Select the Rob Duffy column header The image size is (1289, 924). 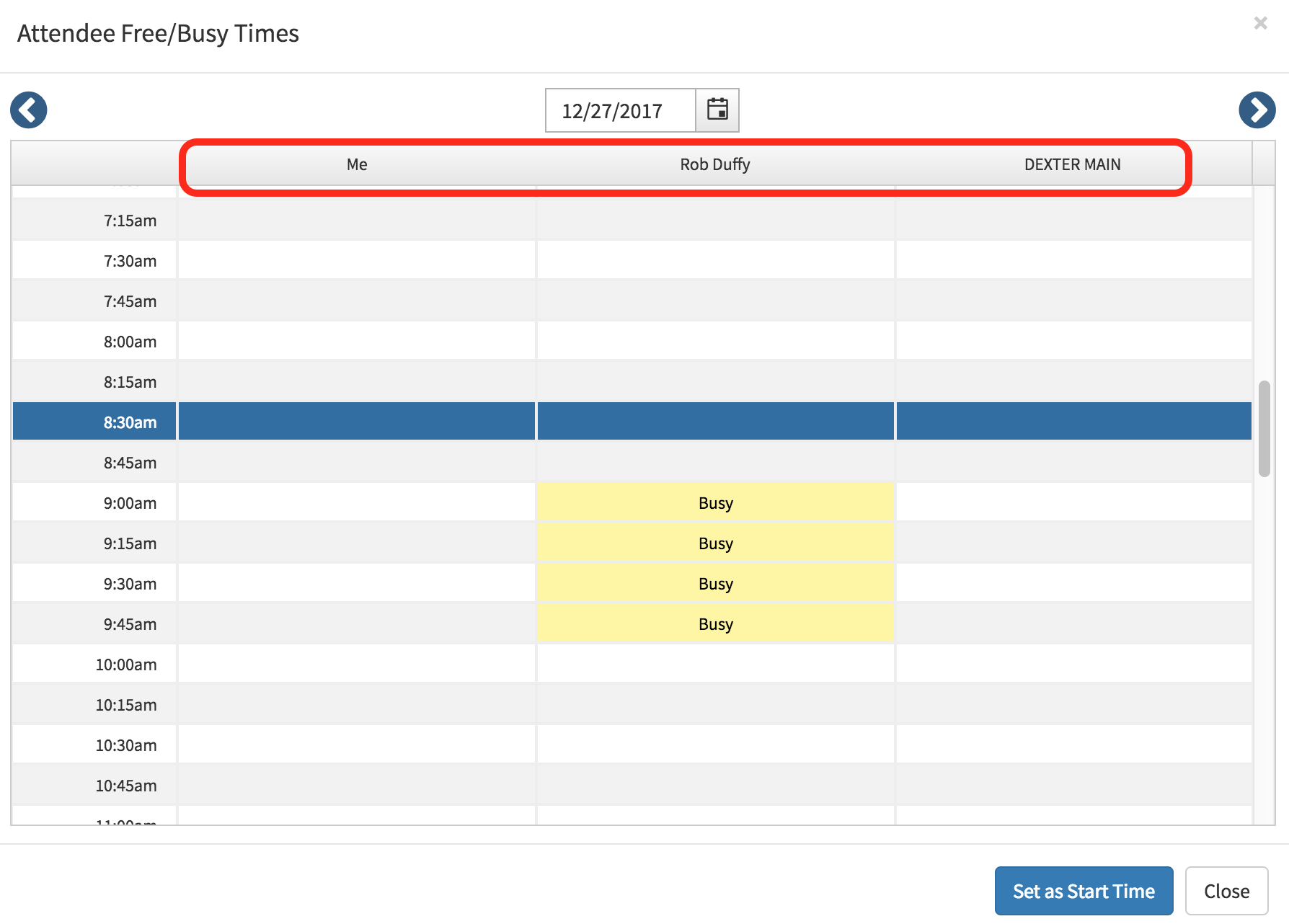pos(714,164)
